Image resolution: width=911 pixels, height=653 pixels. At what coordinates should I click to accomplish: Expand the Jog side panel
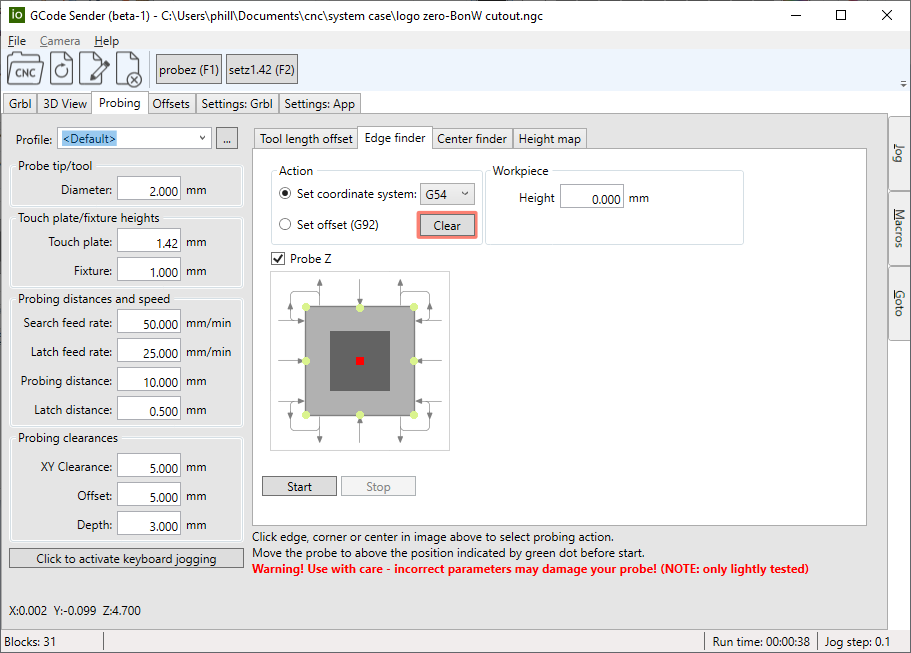(x=899, y=153)
